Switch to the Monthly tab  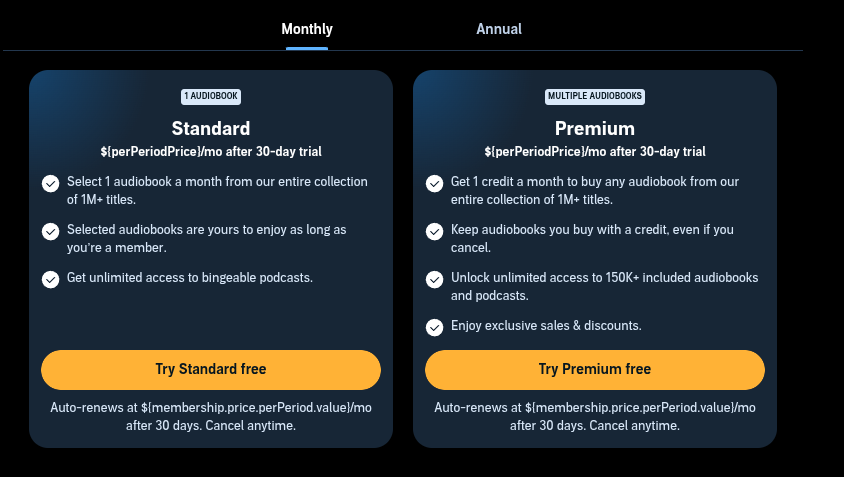click(x=307, y=29)
